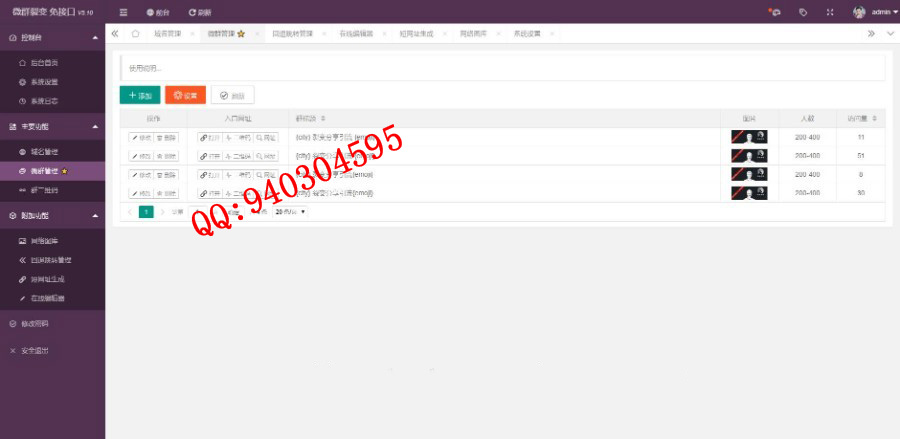The width and height of the screenshot is (900, 439).
Task: Click the first row thumbnail image
Action: pos(749,137)
